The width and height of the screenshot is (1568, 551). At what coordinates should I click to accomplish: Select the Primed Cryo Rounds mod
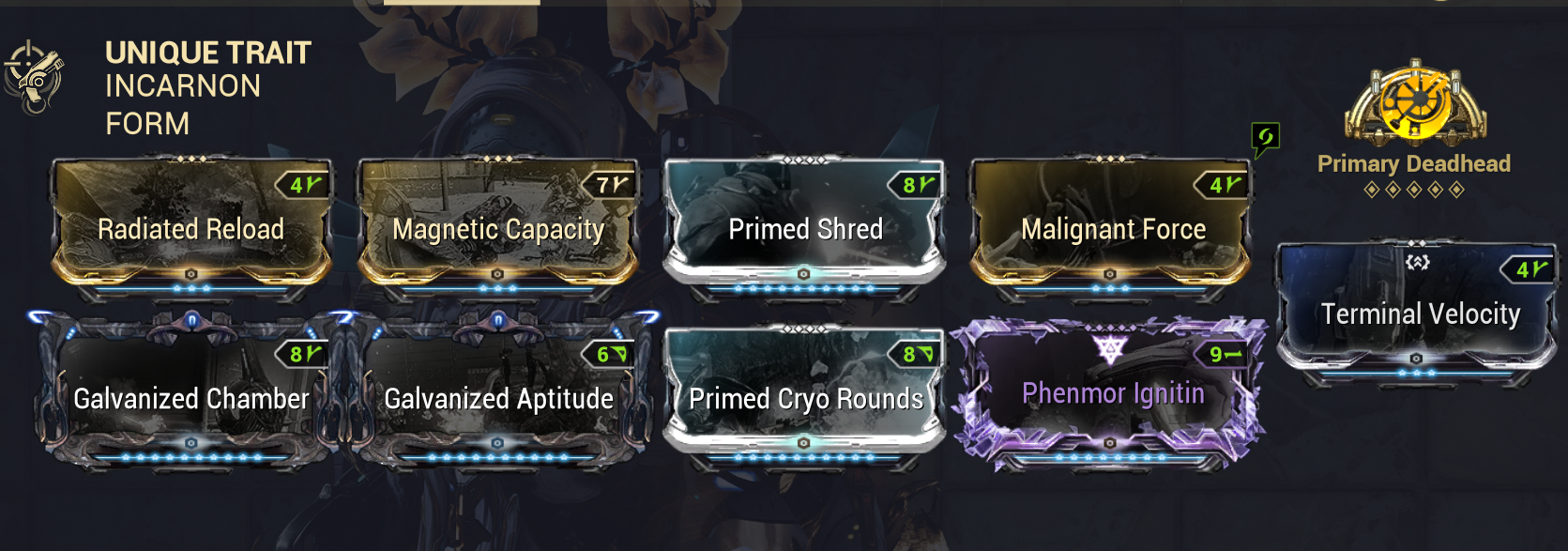[x=805, y=398]
